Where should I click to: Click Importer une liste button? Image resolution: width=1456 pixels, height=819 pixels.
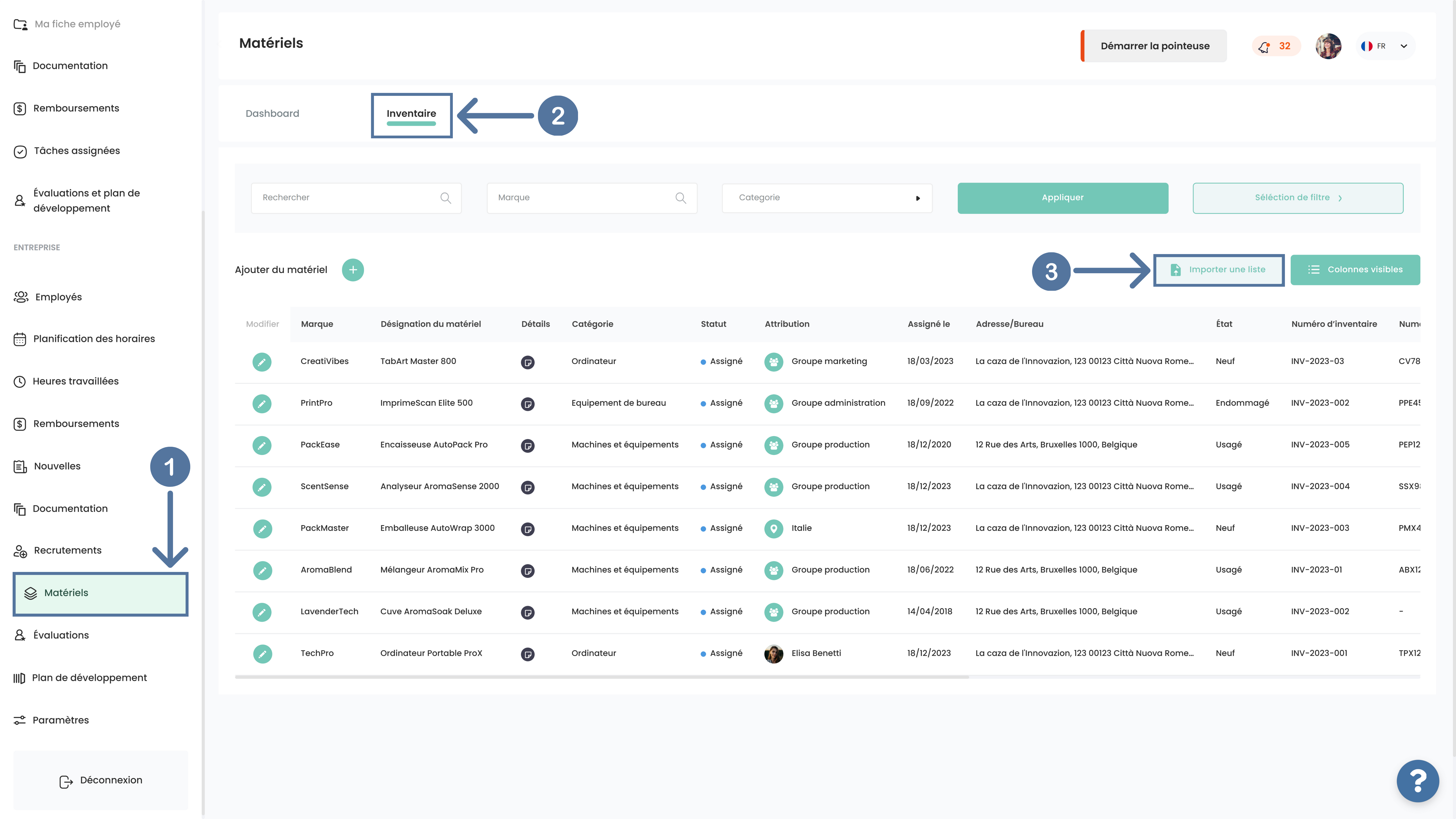(x=1219, y=270)
